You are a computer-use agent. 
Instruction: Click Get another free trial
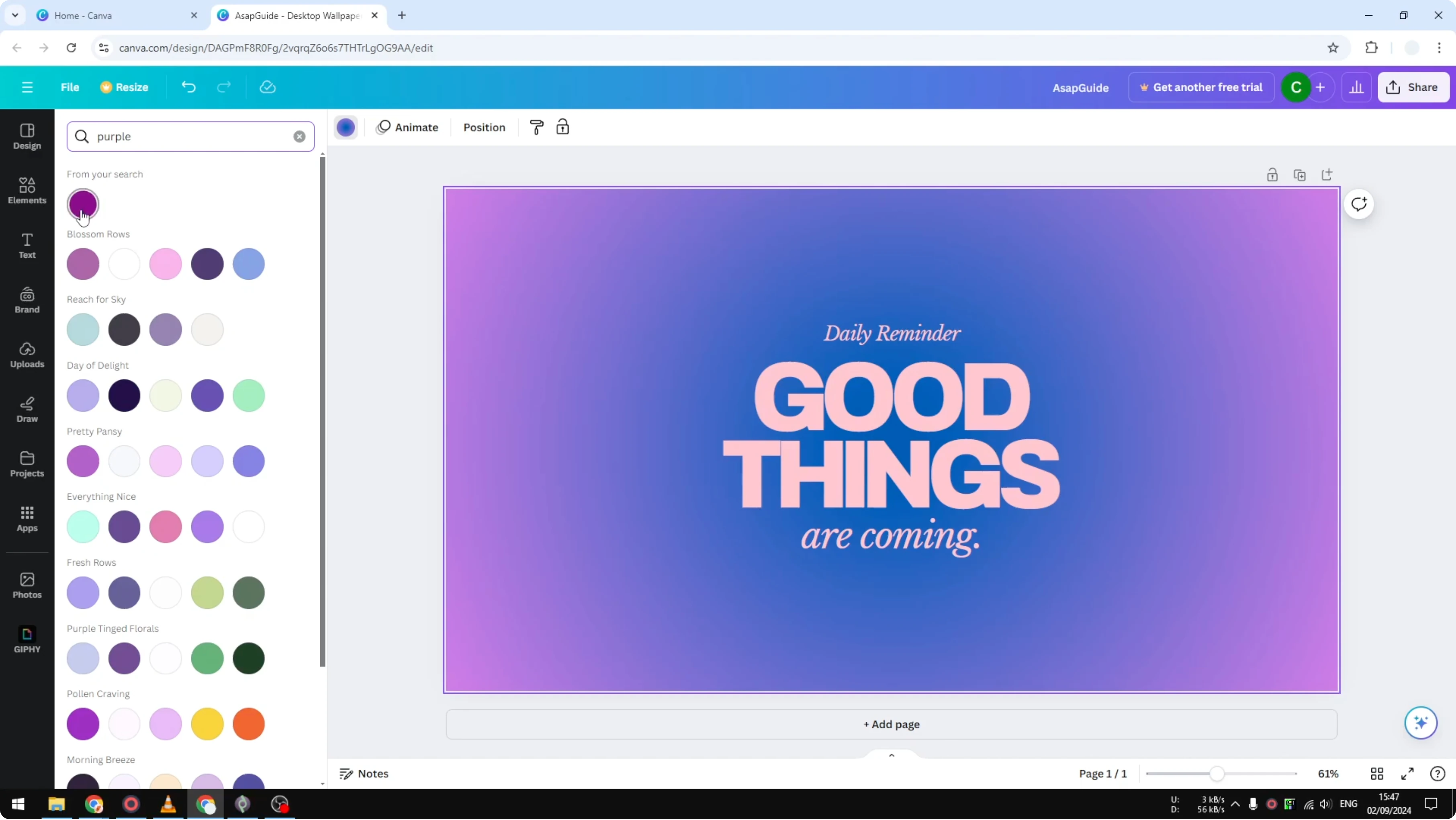click(1201, 87)
